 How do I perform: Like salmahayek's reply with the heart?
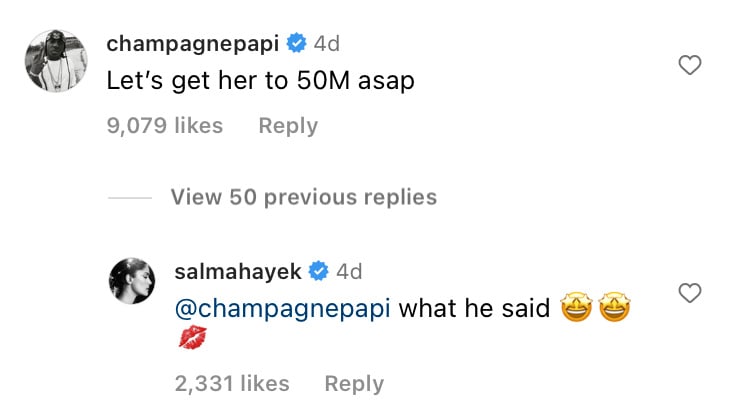pyautogui.click(x=689, y=293)
